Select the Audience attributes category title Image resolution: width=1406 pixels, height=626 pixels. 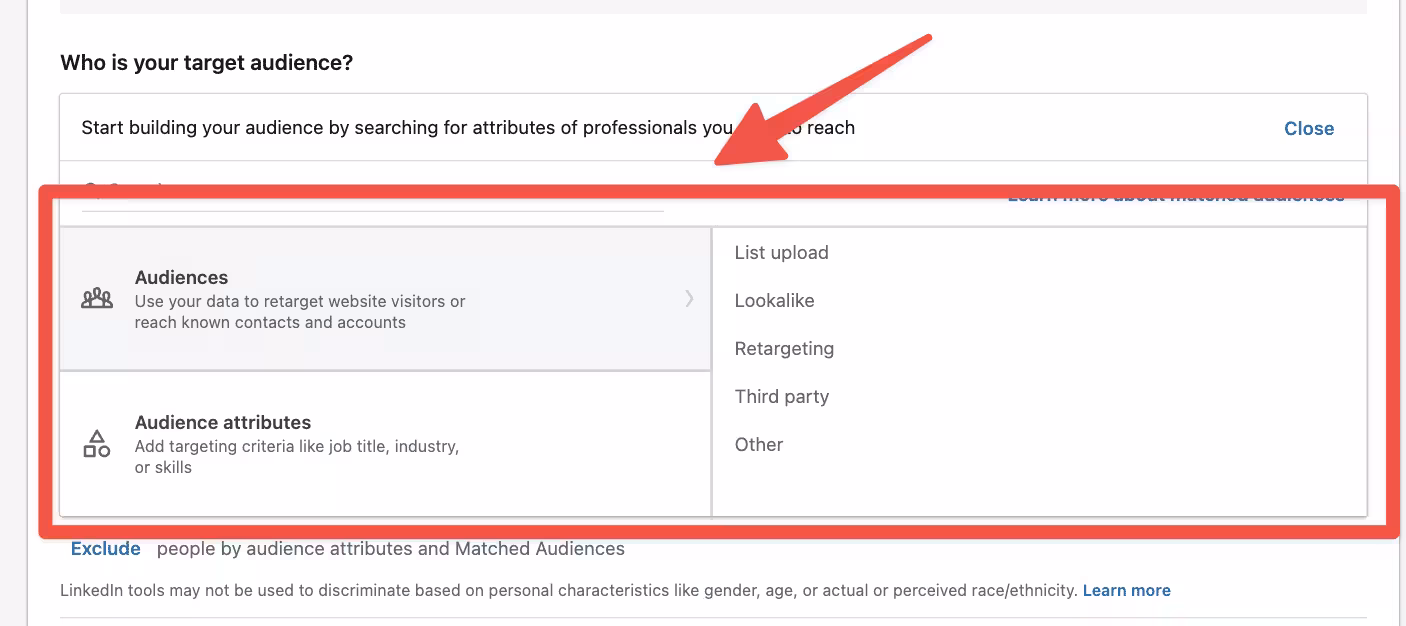(x=223, y=422)
